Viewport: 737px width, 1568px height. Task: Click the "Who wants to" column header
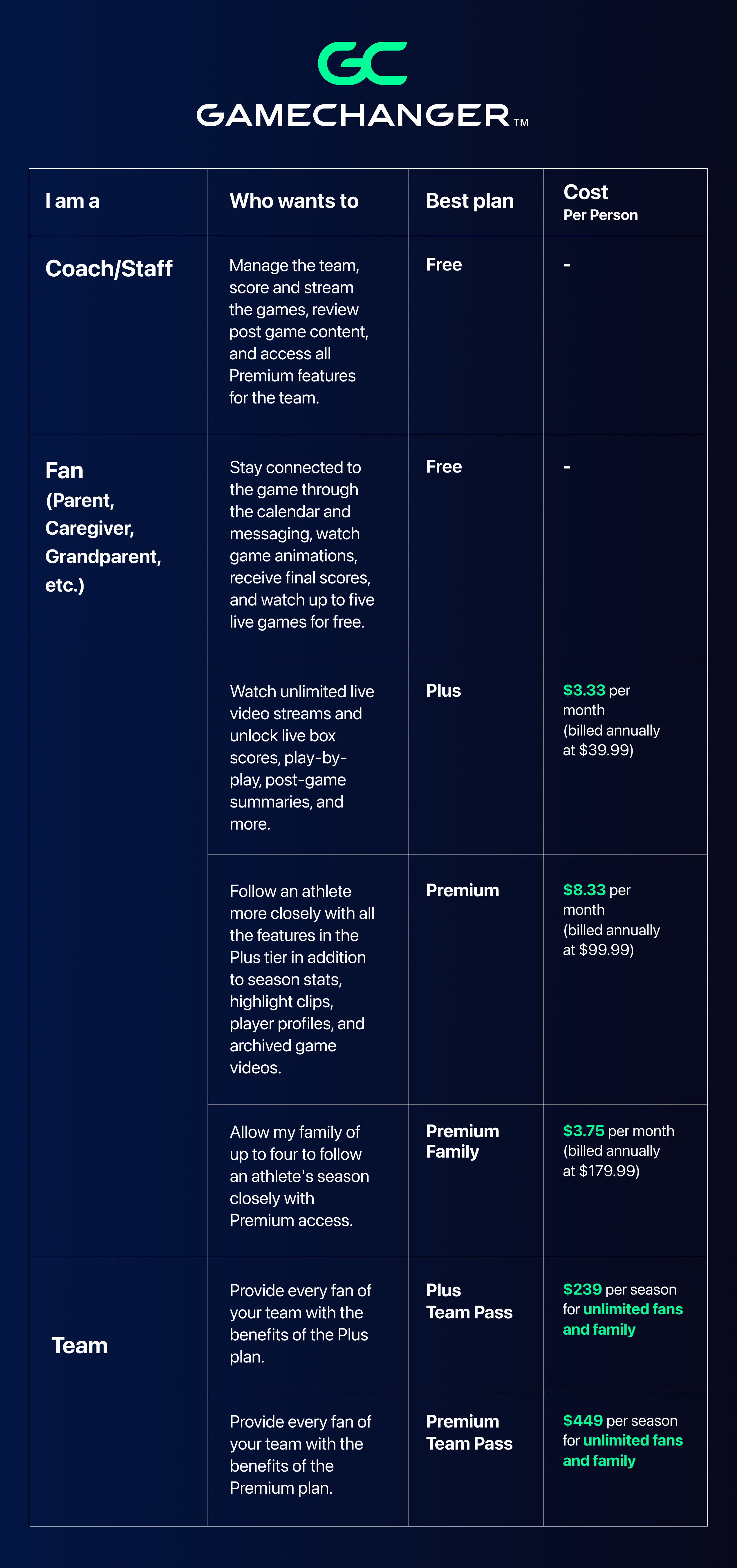click(294, 201)
